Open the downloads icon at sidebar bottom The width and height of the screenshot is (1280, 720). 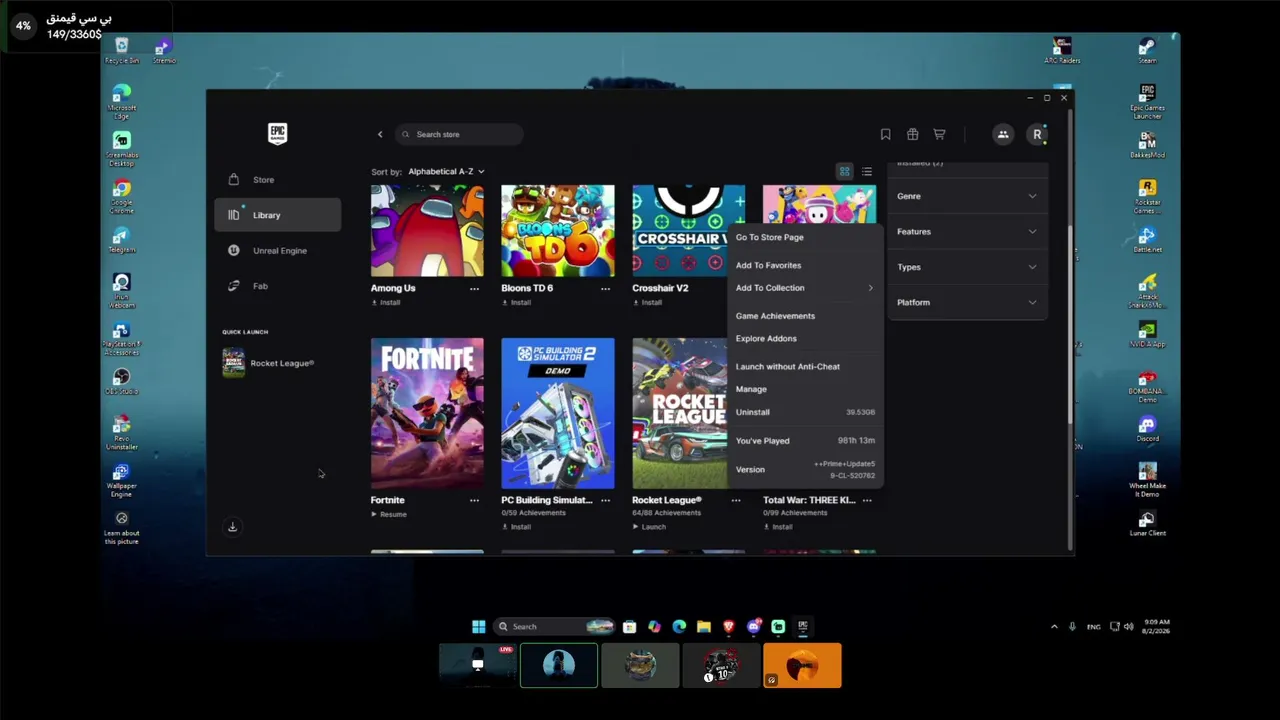pyautogui.click(x=232, y=527)
